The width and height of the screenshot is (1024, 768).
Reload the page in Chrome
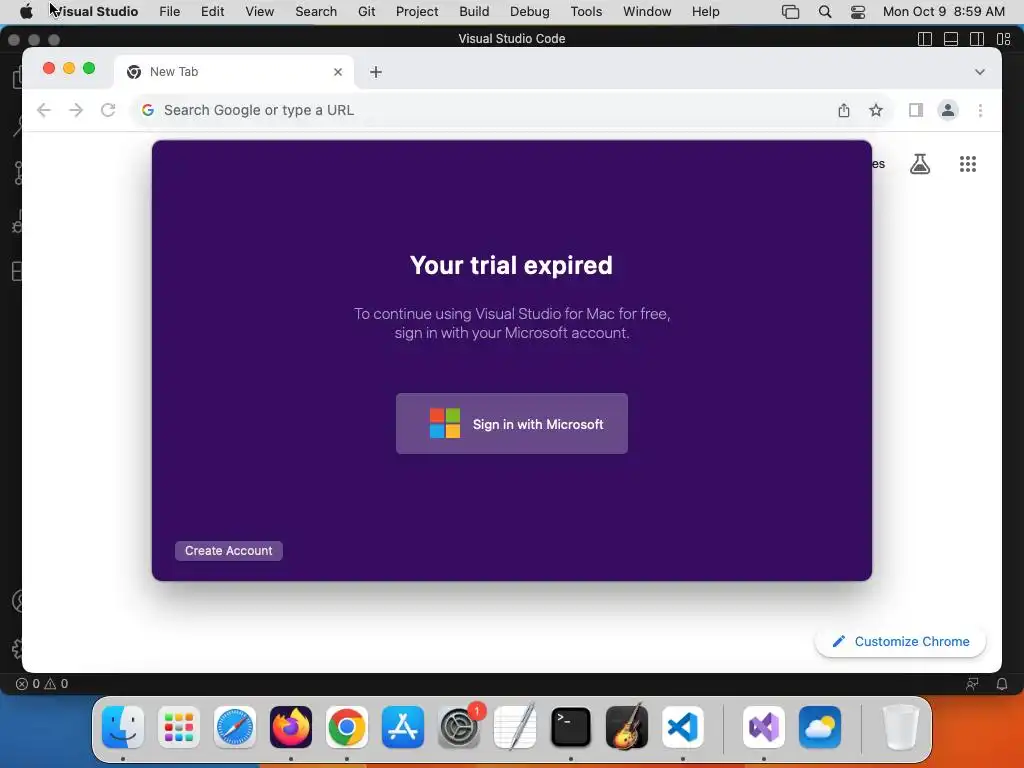[108, 110]
